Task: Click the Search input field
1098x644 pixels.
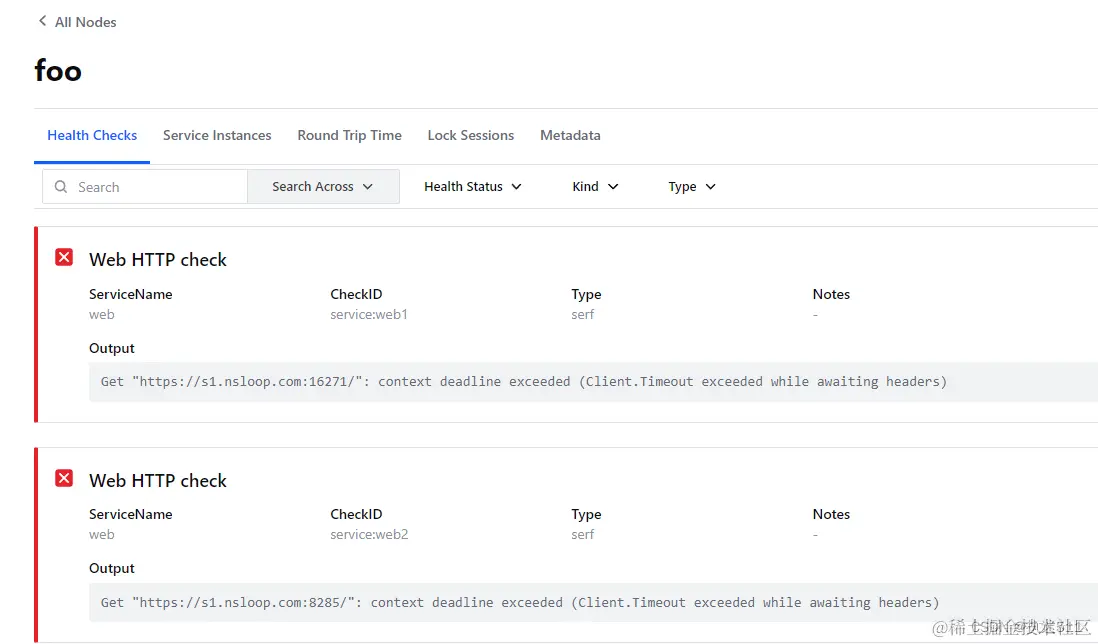Action: [145, 187]
